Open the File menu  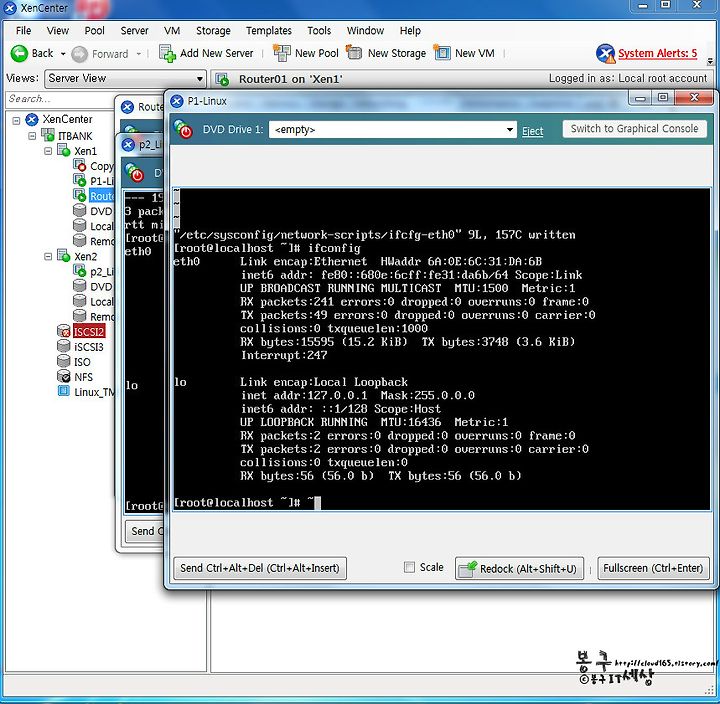[x=23, y=31]
